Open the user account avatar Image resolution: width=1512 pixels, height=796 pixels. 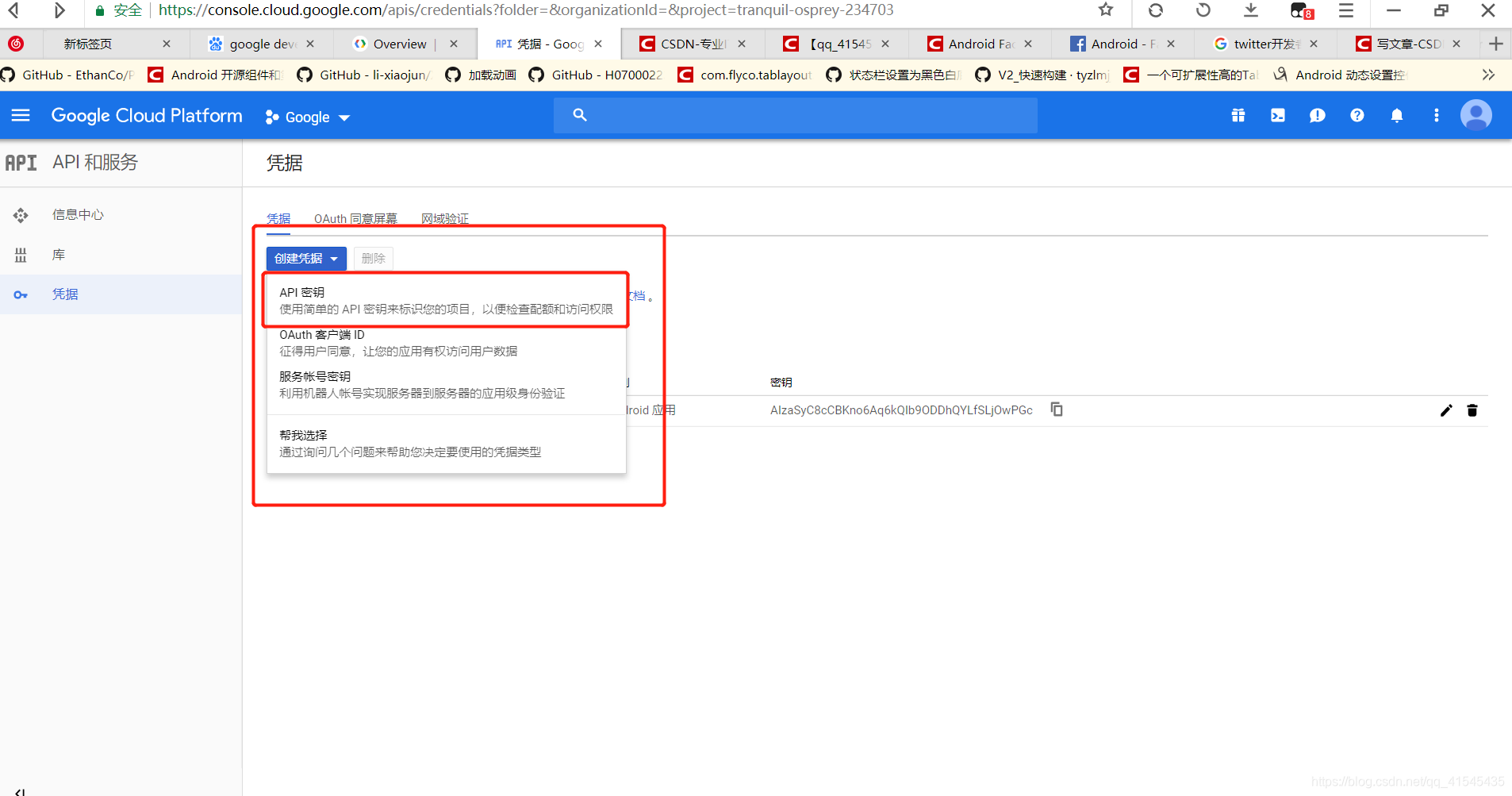(x=1476, y=116)
